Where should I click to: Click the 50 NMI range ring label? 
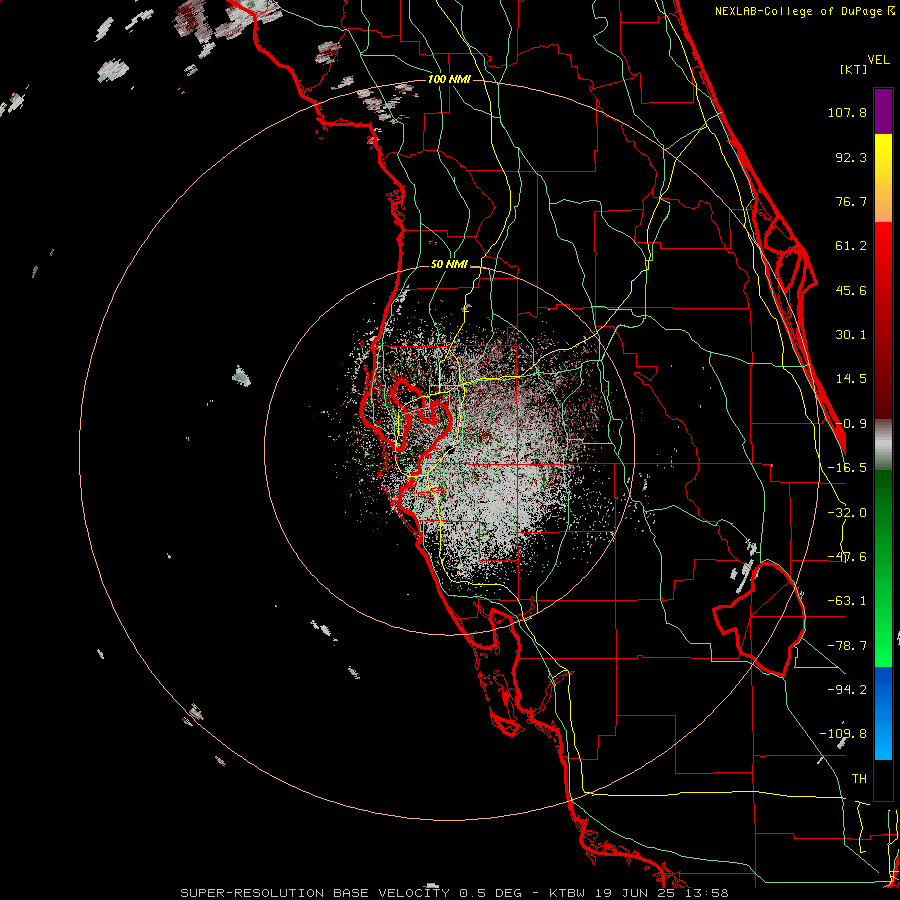[449, 265]
